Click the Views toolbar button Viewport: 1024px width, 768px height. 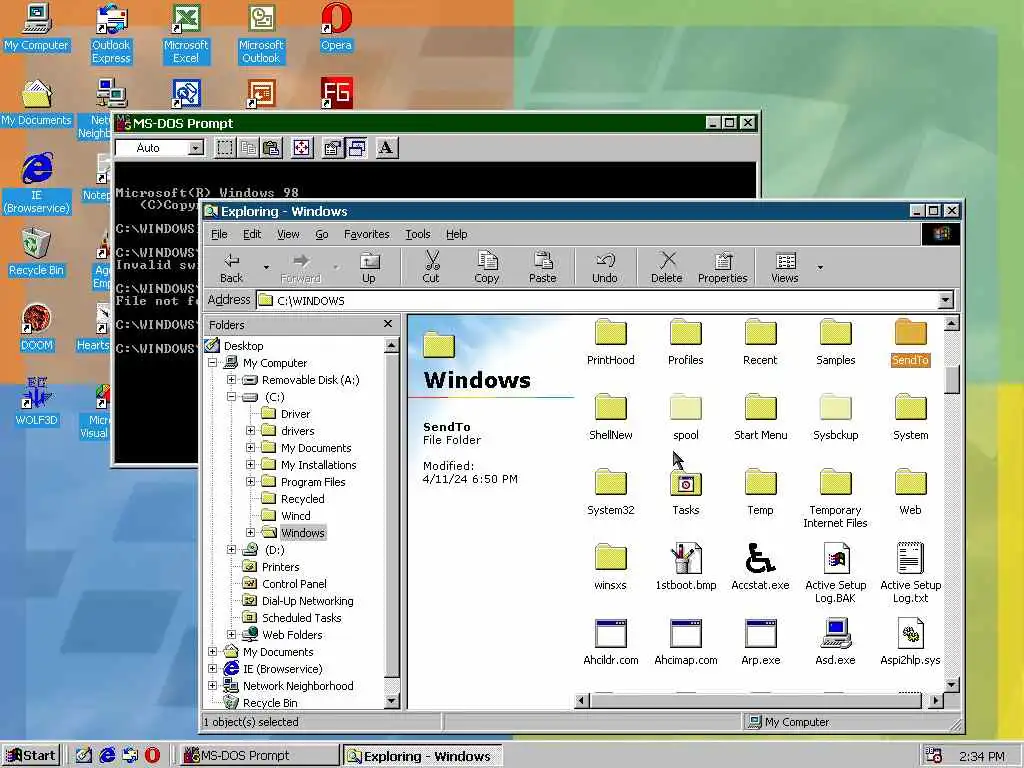784,268
